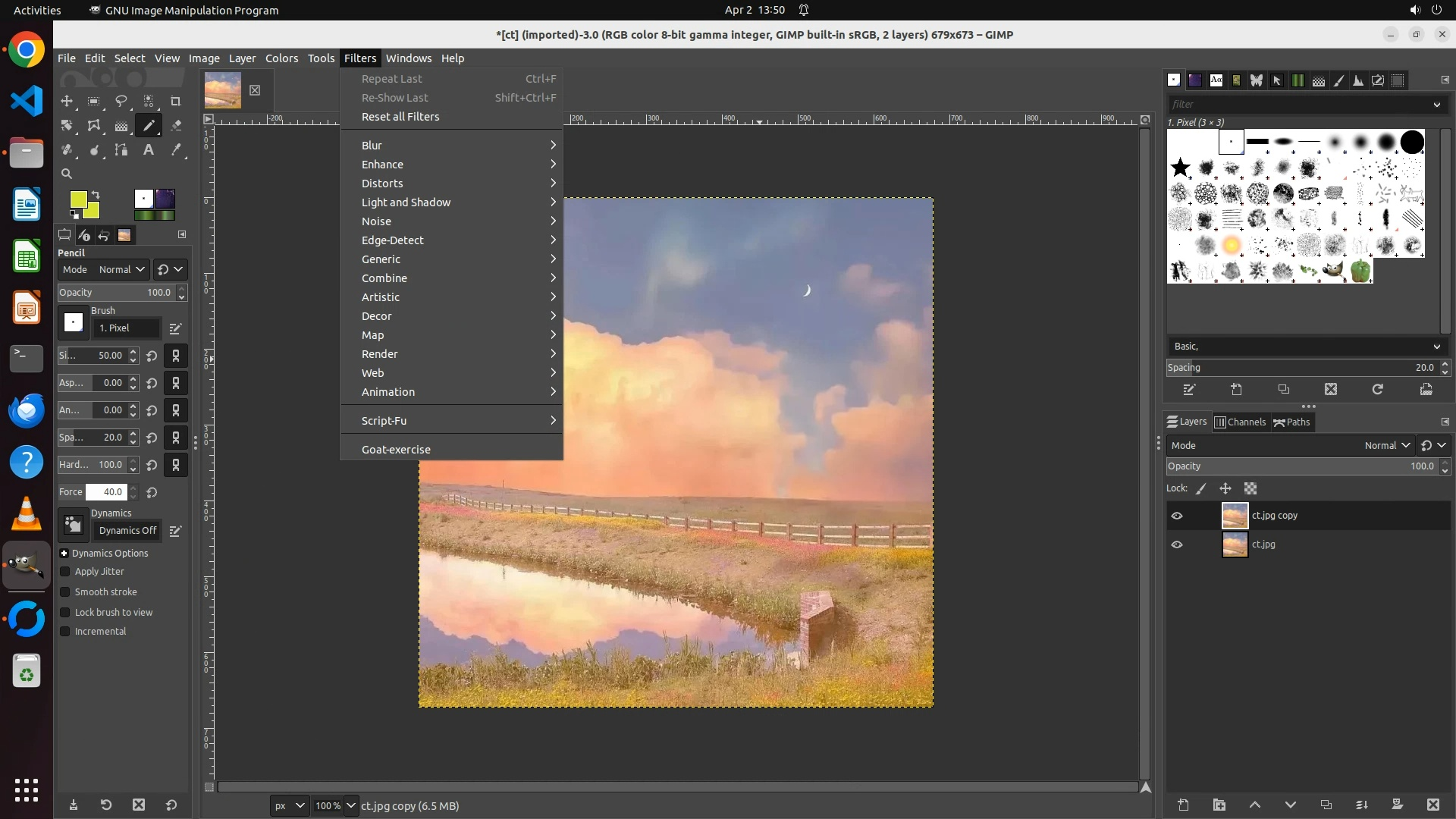Viewport: 1456px width, 819px height.
Task: Open the Pencil Mode dropdown
Action: [x=121, y=269]
